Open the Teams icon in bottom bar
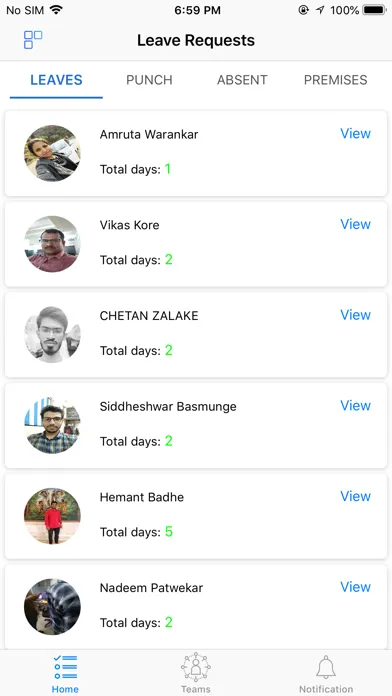The image size is (392, 696). [x=196, y=667]
